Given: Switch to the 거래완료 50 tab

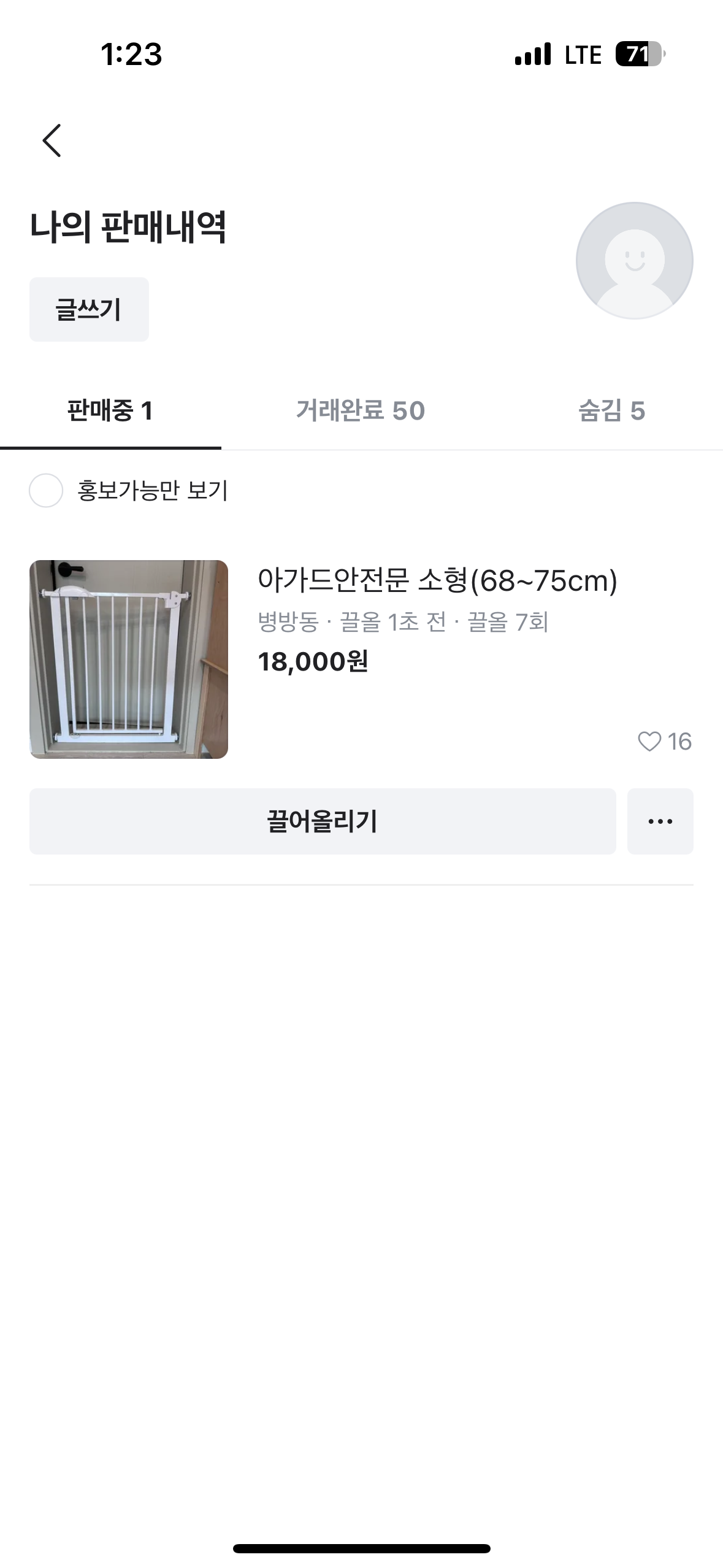Looking at the screenshot, I should tap(361, 410).
